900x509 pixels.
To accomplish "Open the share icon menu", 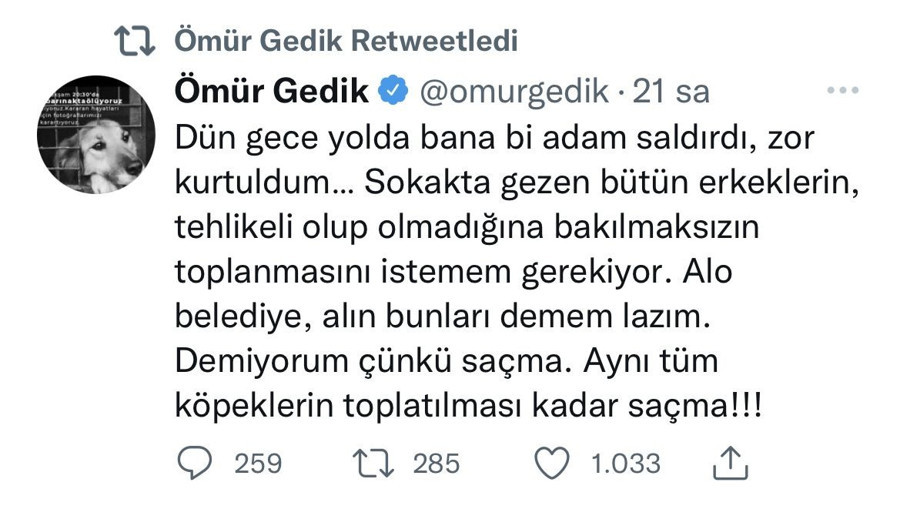I will pos(730,462).
